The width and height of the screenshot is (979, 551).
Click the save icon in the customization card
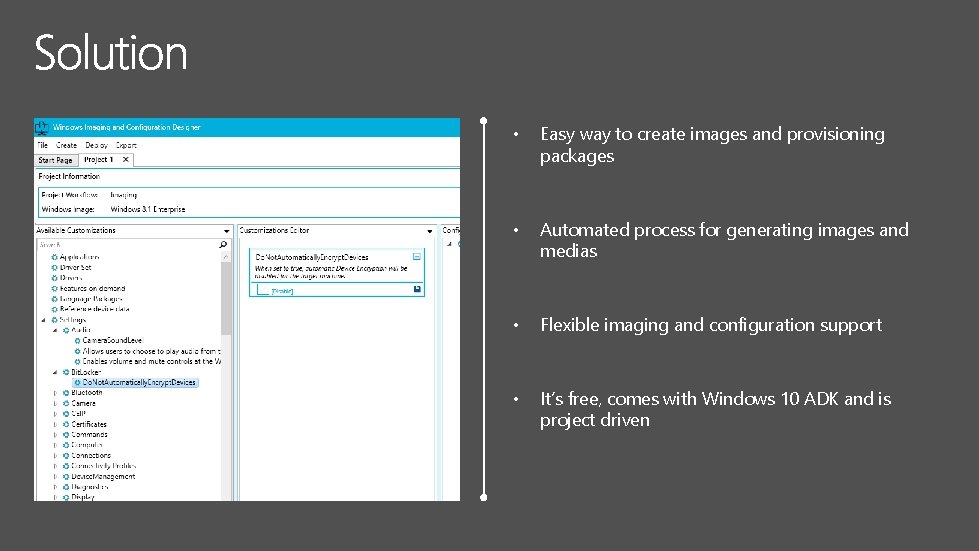pyautogui.click(x=417, y=289)
